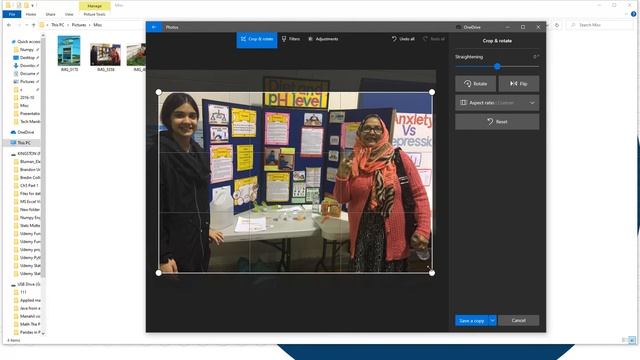Click This PC in the address breadcrumb
The image size is (640, 360).
point(58,25)
